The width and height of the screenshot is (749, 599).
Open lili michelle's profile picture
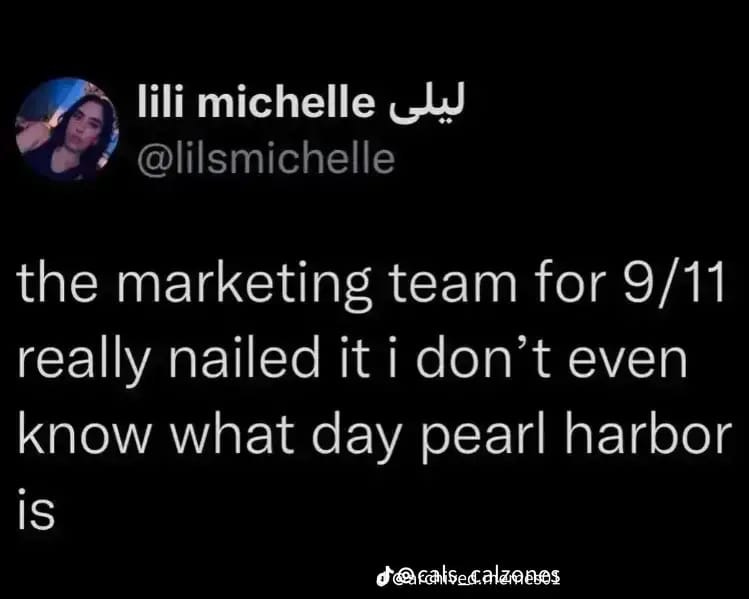click(x=67, y=129)
